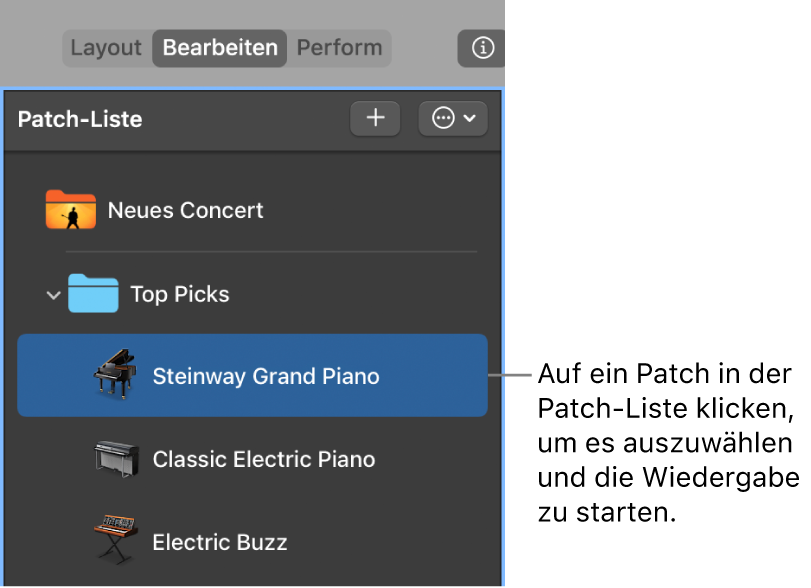Click the Top Picks folder label
The width and height of the screenshot is (811, 588).
pos(178,293)
